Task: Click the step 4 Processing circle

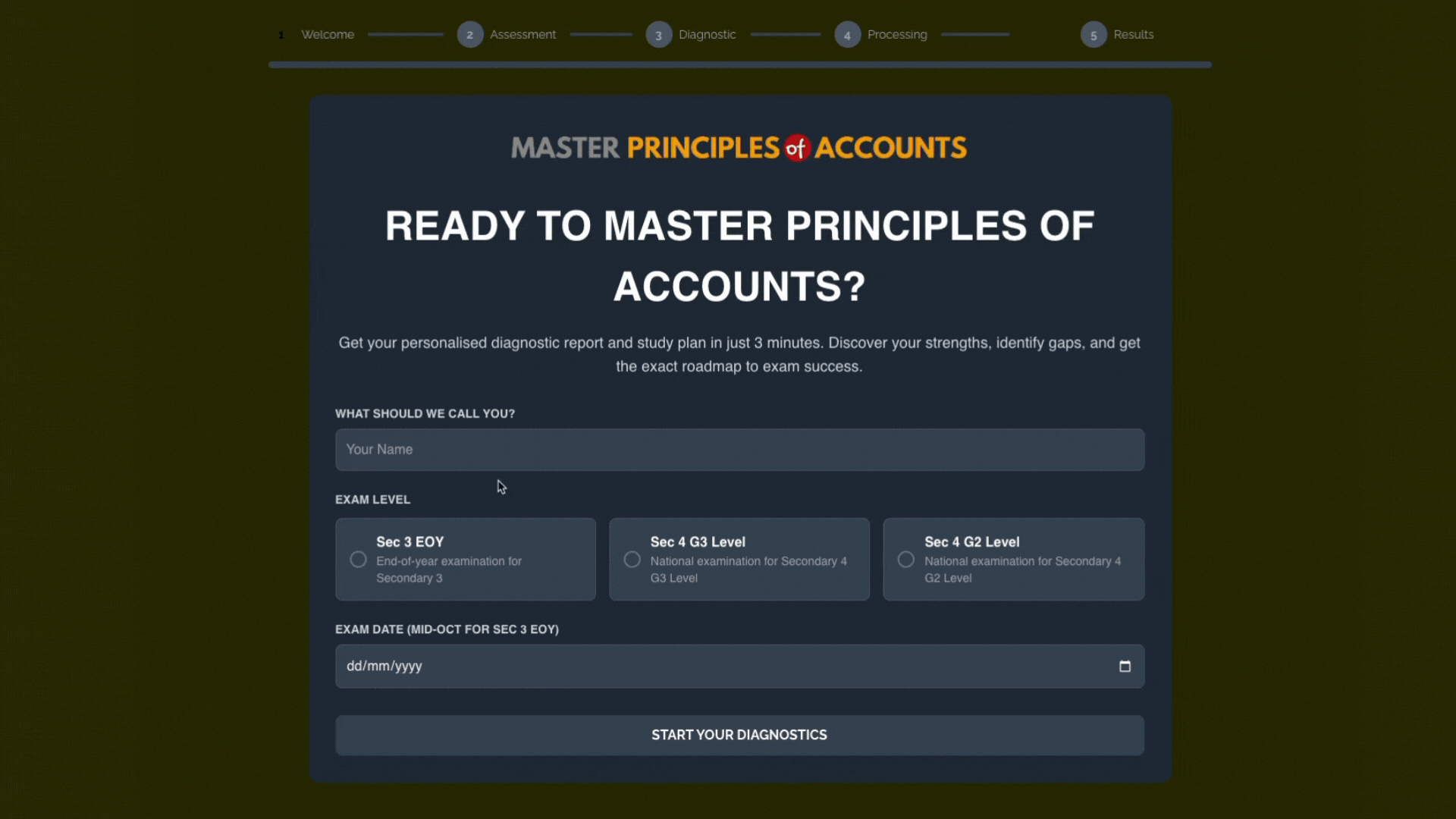Action: click(x=848, y=35)
